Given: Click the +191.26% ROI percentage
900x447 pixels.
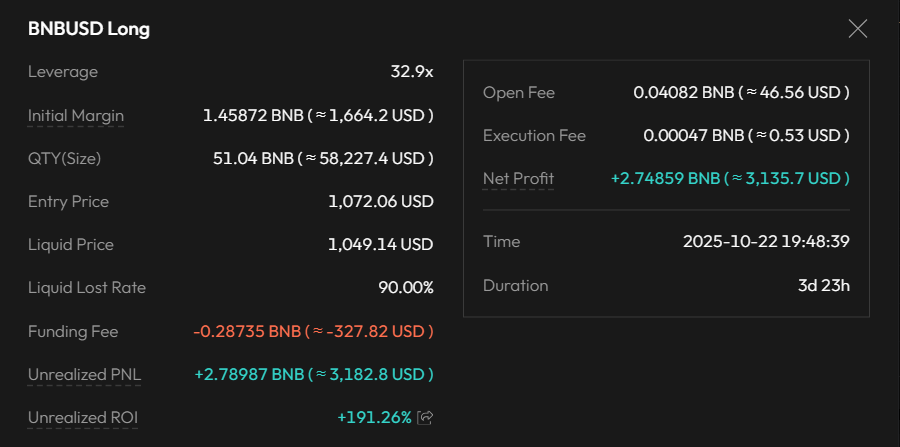Looking at the screenshot, I should 374,417.
